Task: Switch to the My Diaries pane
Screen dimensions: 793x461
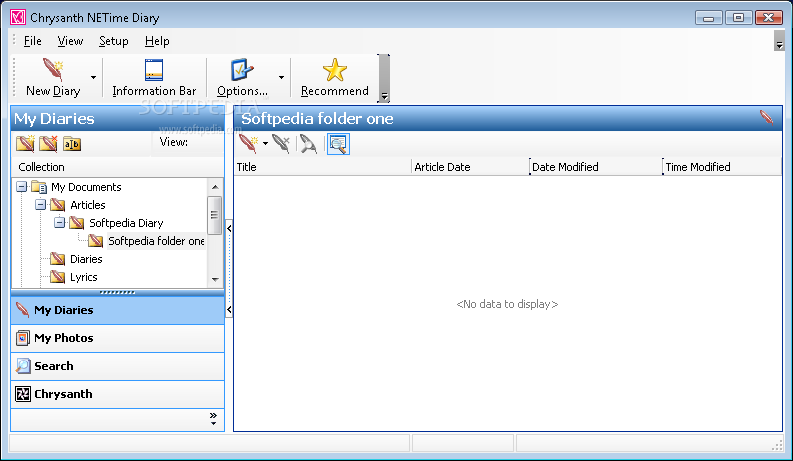Action: [x=117, y=310]
